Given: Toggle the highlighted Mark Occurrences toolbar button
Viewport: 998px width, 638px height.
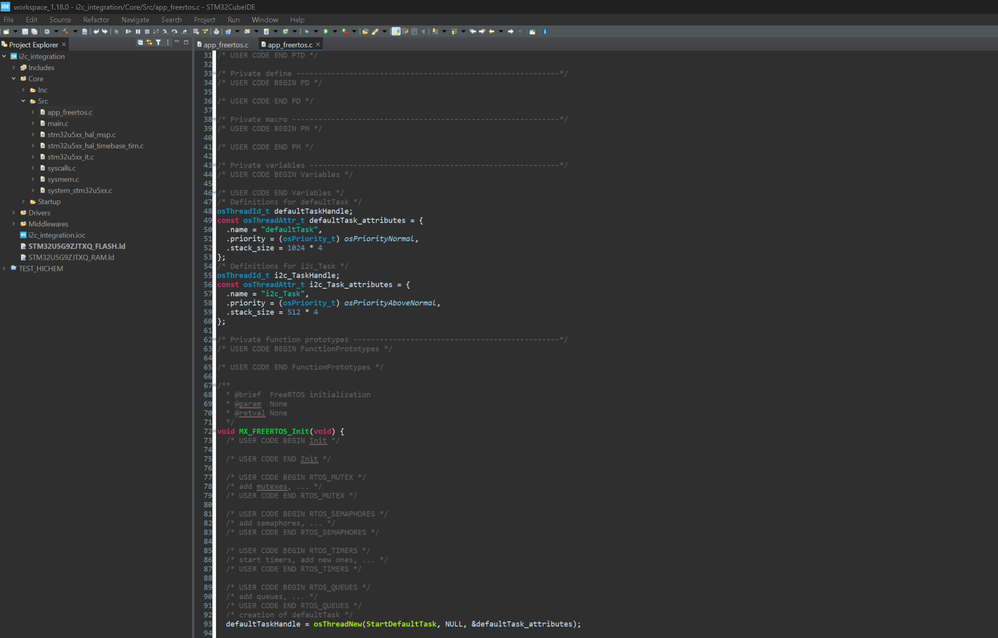Looking at the screenshot, I should [396, 32].
